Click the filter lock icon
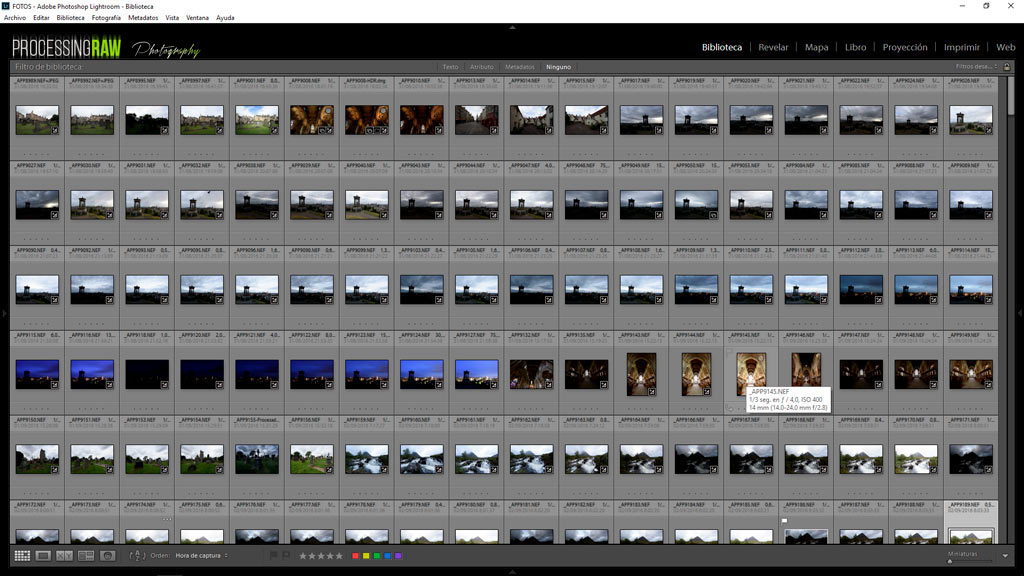 coord(1007,67)
